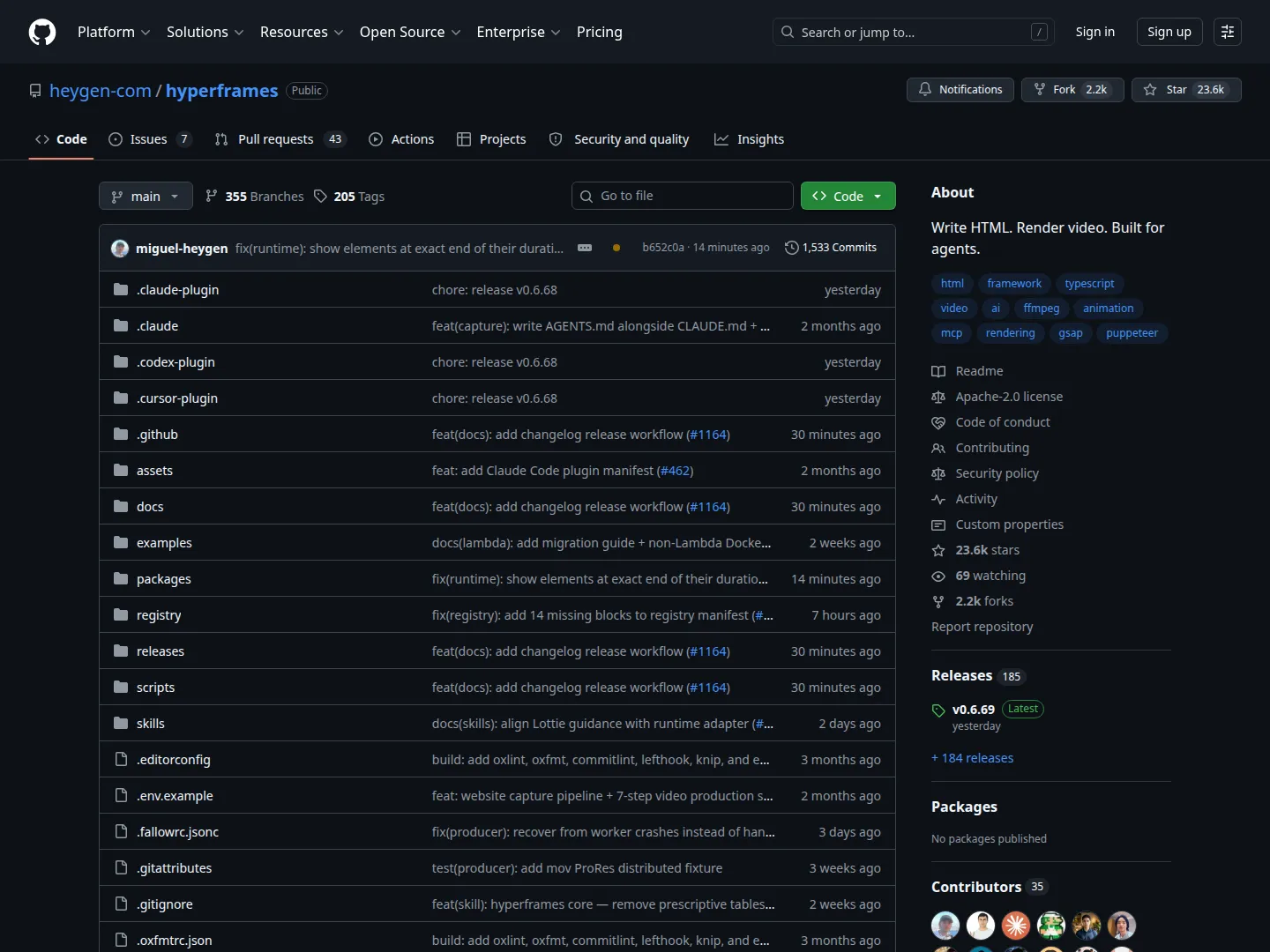
Task: Open the Pricing page link
Action: click(600, 32)
